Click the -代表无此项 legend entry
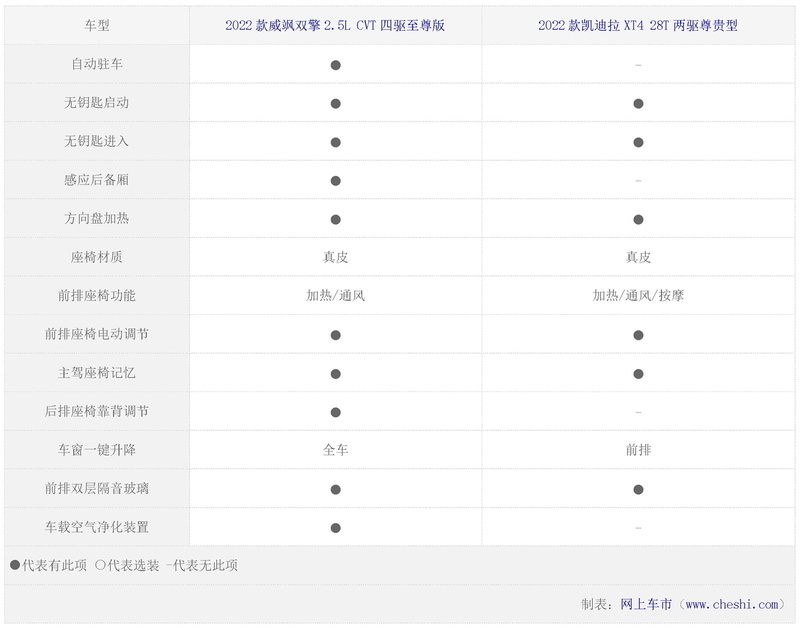This screenshot has width=800, height=628. pyautogui.click(x=202, y=565)
